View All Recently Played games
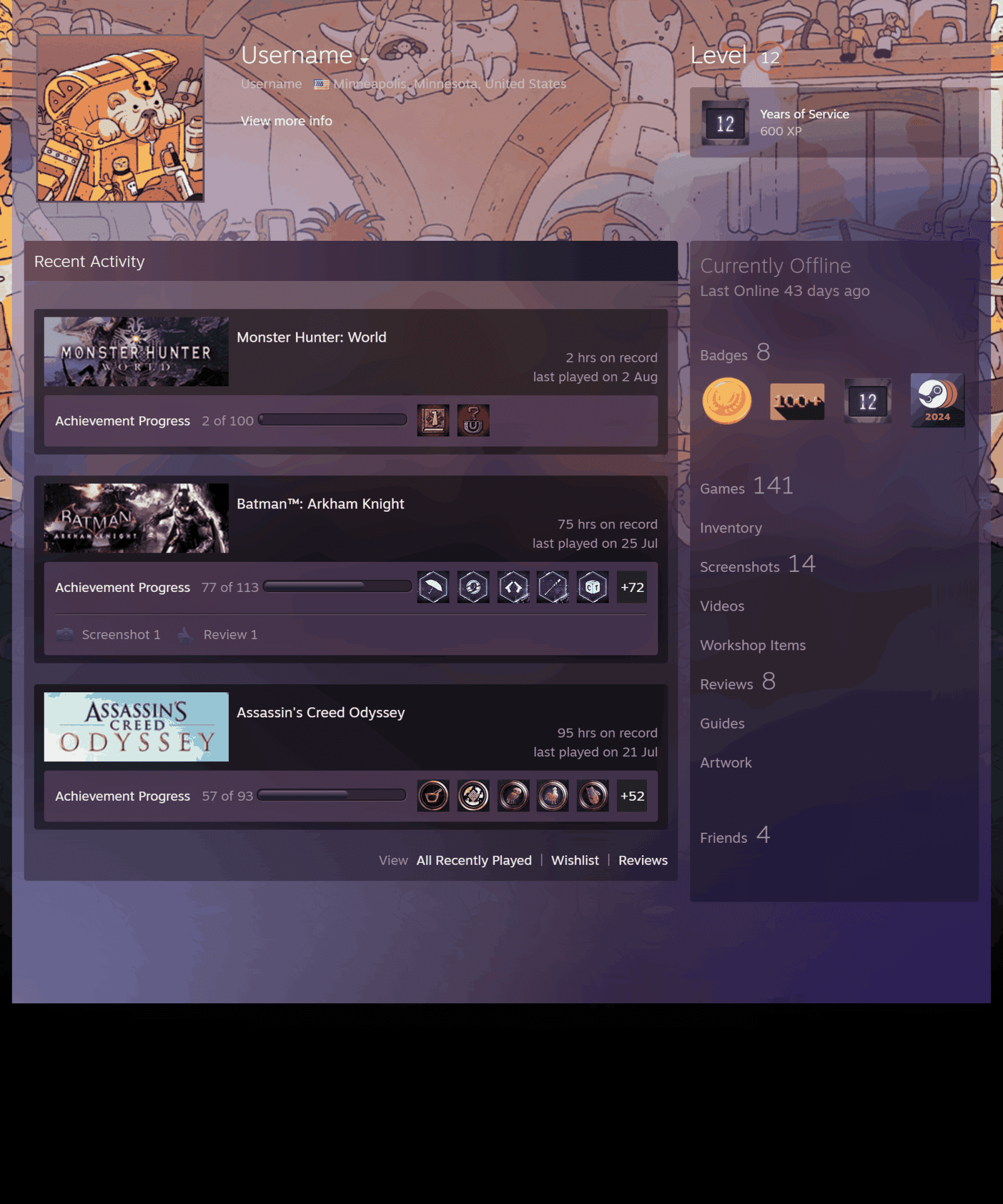This screenshot has height=1204, width=1003. (474, 860)
